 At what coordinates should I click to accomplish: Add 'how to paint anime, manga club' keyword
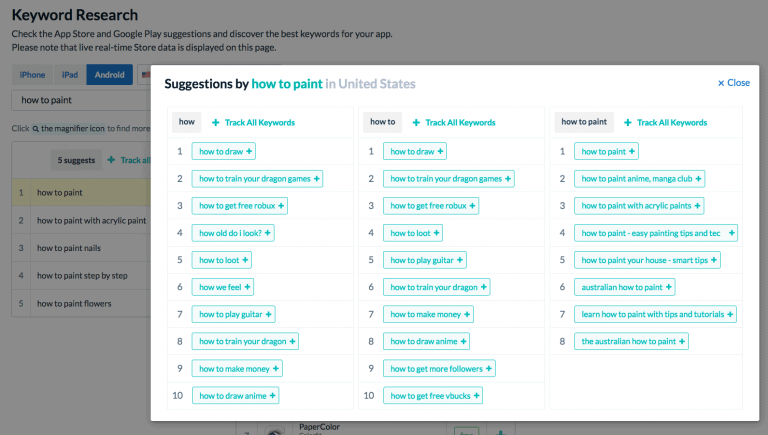pos(697,179)
